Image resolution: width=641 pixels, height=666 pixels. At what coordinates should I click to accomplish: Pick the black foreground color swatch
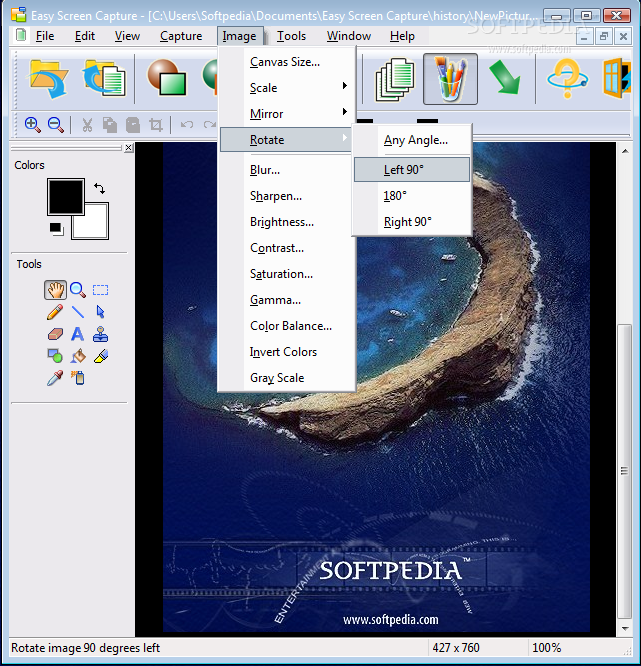65,197
